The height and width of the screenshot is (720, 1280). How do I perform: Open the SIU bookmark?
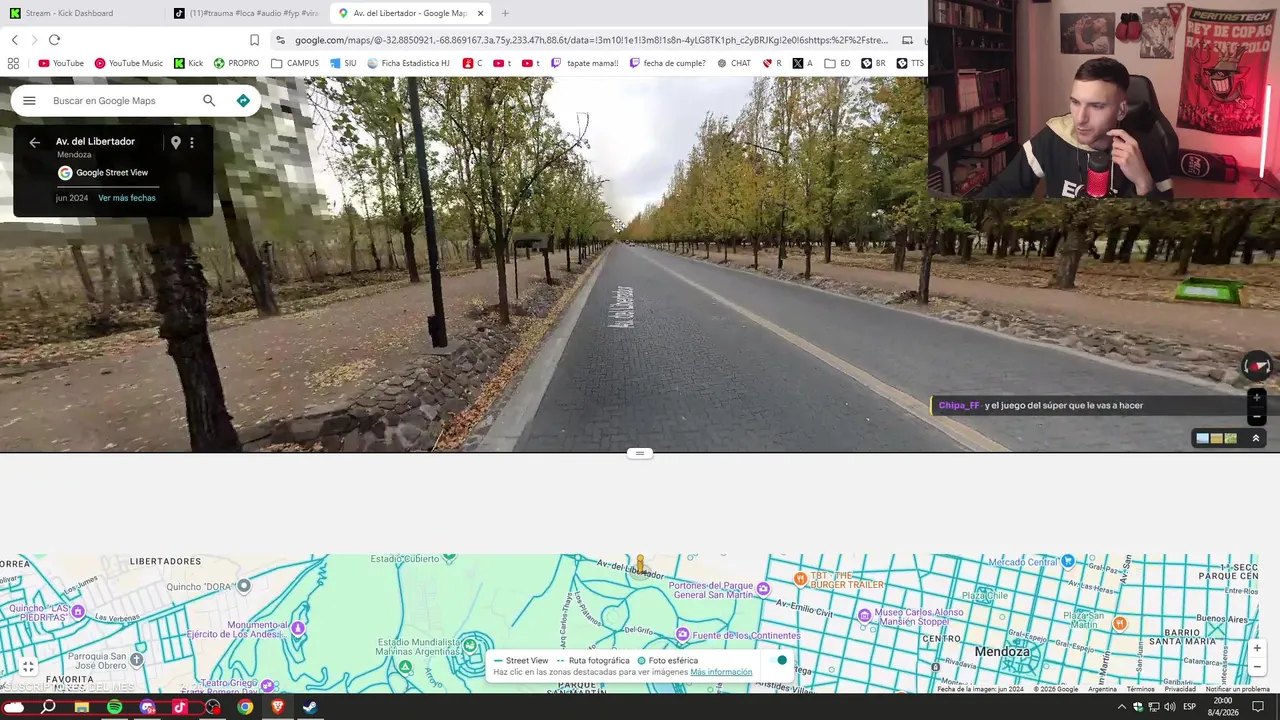click(343, 63)
